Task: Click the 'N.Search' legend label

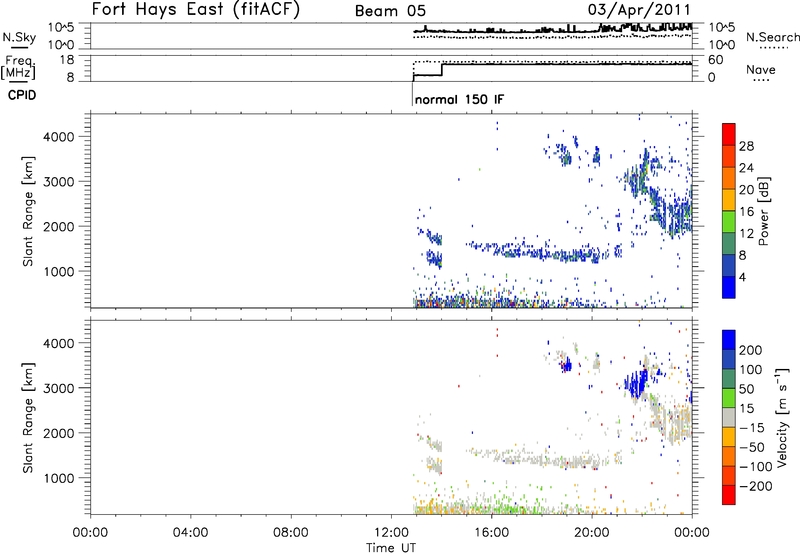Action: coord(772,37)
